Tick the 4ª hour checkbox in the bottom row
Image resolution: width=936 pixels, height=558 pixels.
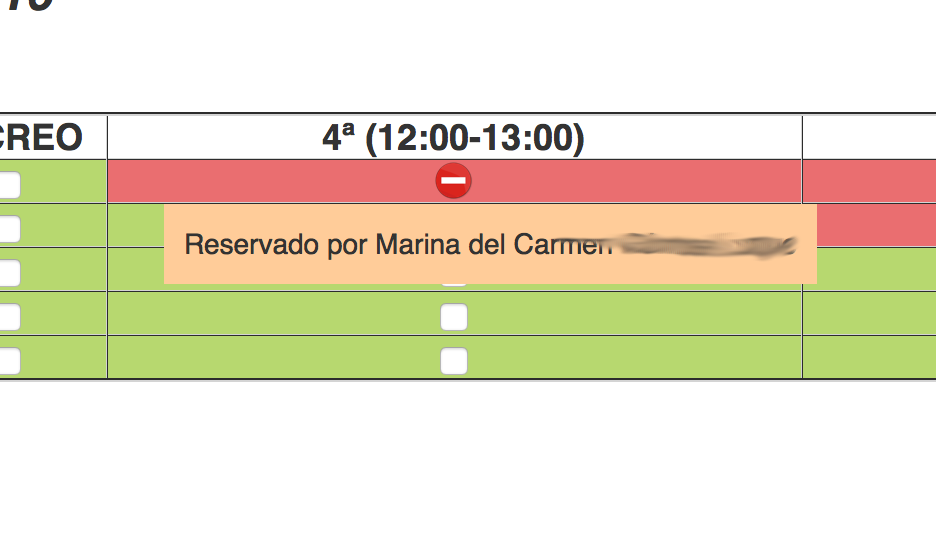coord(454,361)
